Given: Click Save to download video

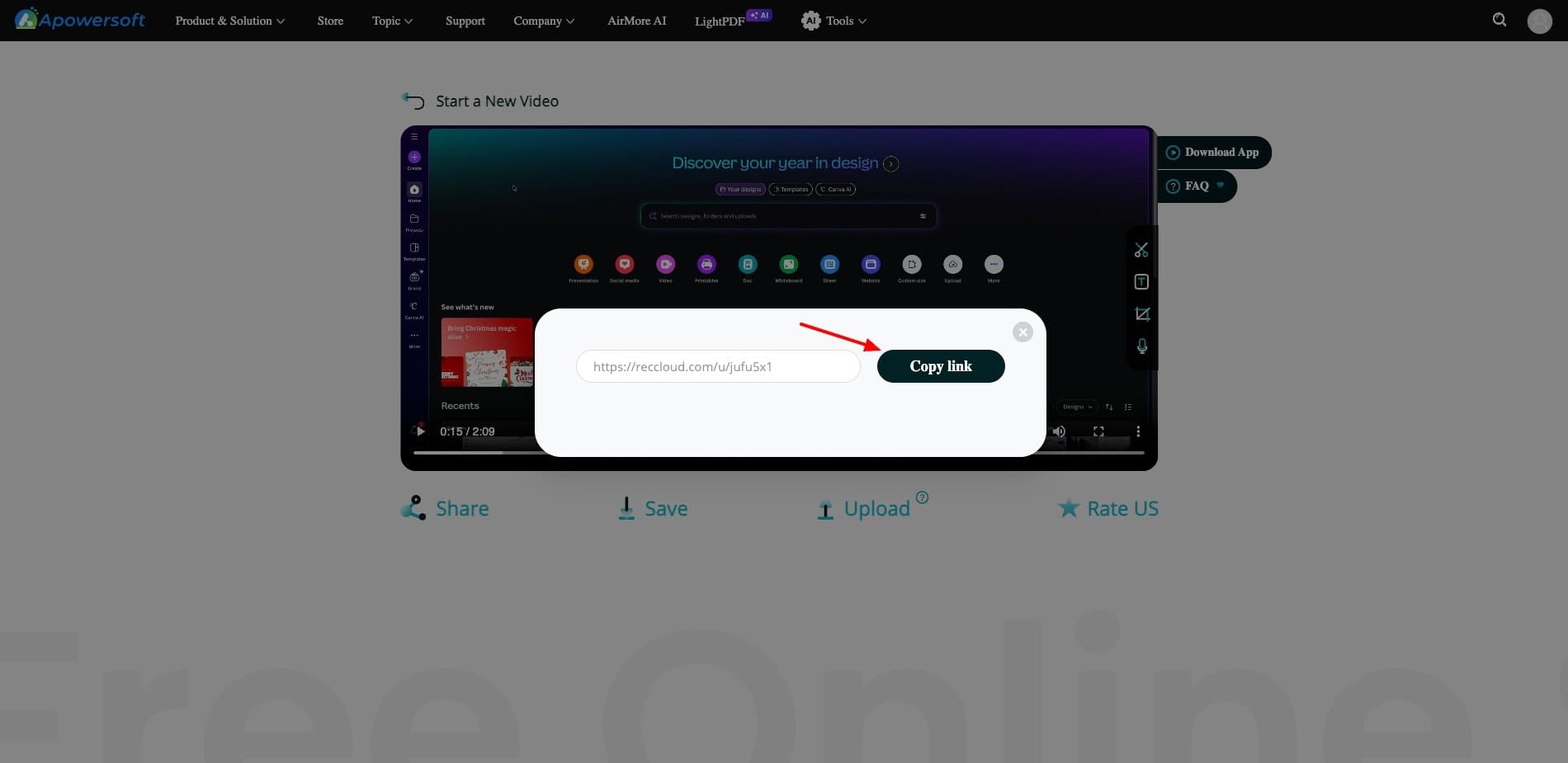Looking at the screenshot, I should pos(653,508).
